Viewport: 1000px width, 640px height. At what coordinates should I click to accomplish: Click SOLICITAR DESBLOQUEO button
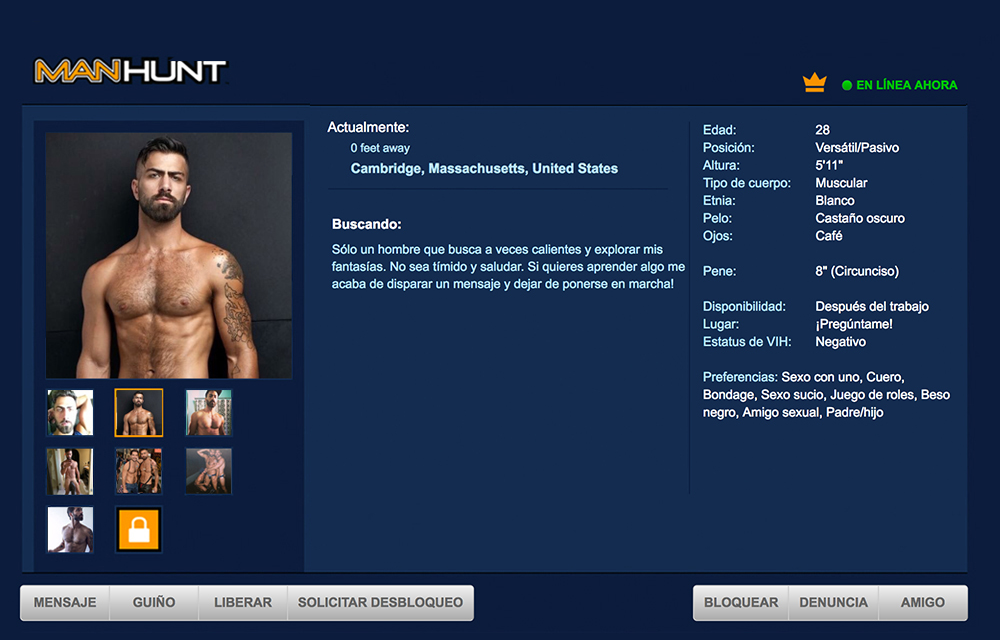point(381,602)
